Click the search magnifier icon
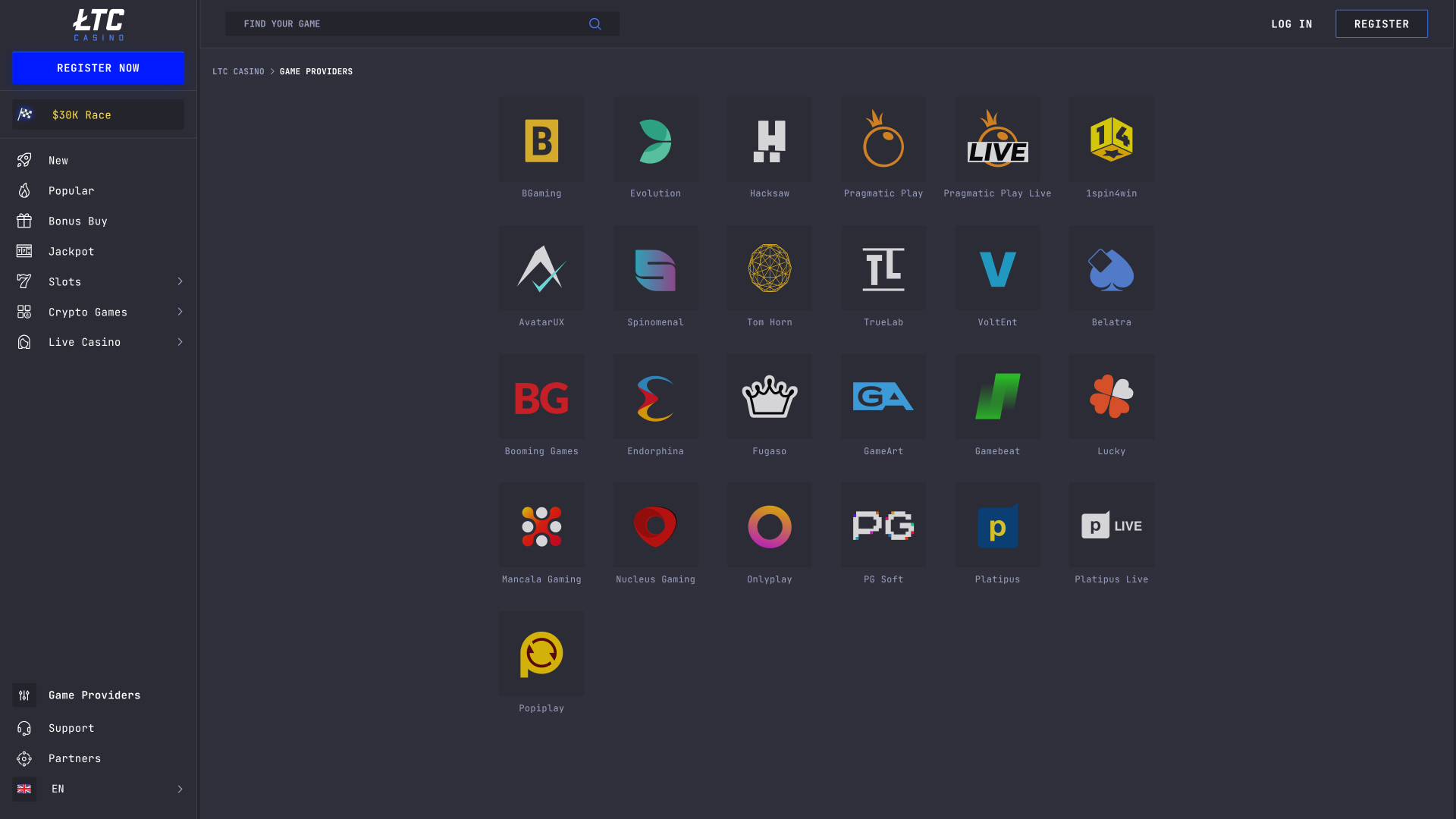This screenshot has height=819, width=1456. (x=595, y=24)
